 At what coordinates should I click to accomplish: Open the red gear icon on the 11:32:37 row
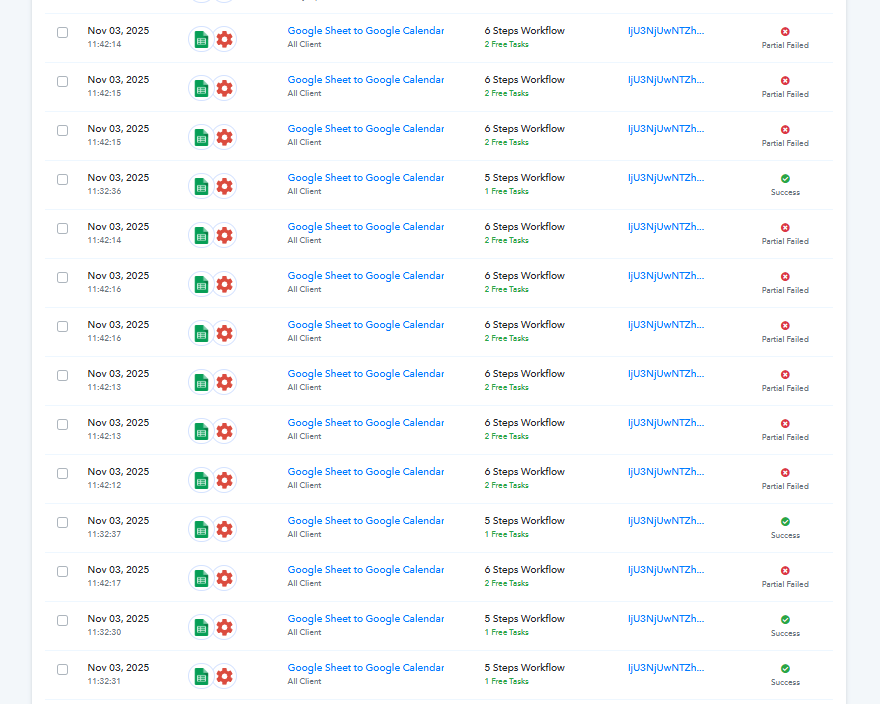click(x=224, y=529)
